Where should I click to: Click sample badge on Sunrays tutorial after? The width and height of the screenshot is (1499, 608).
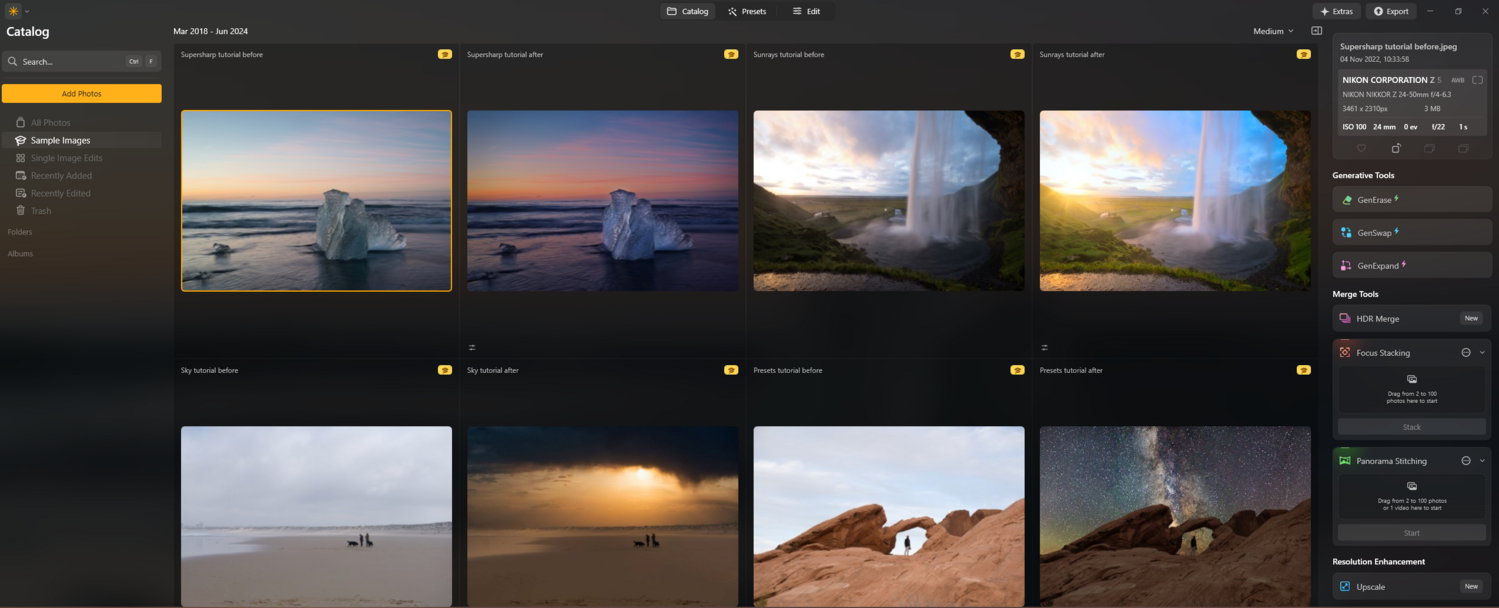click(x=1304, y=54)
